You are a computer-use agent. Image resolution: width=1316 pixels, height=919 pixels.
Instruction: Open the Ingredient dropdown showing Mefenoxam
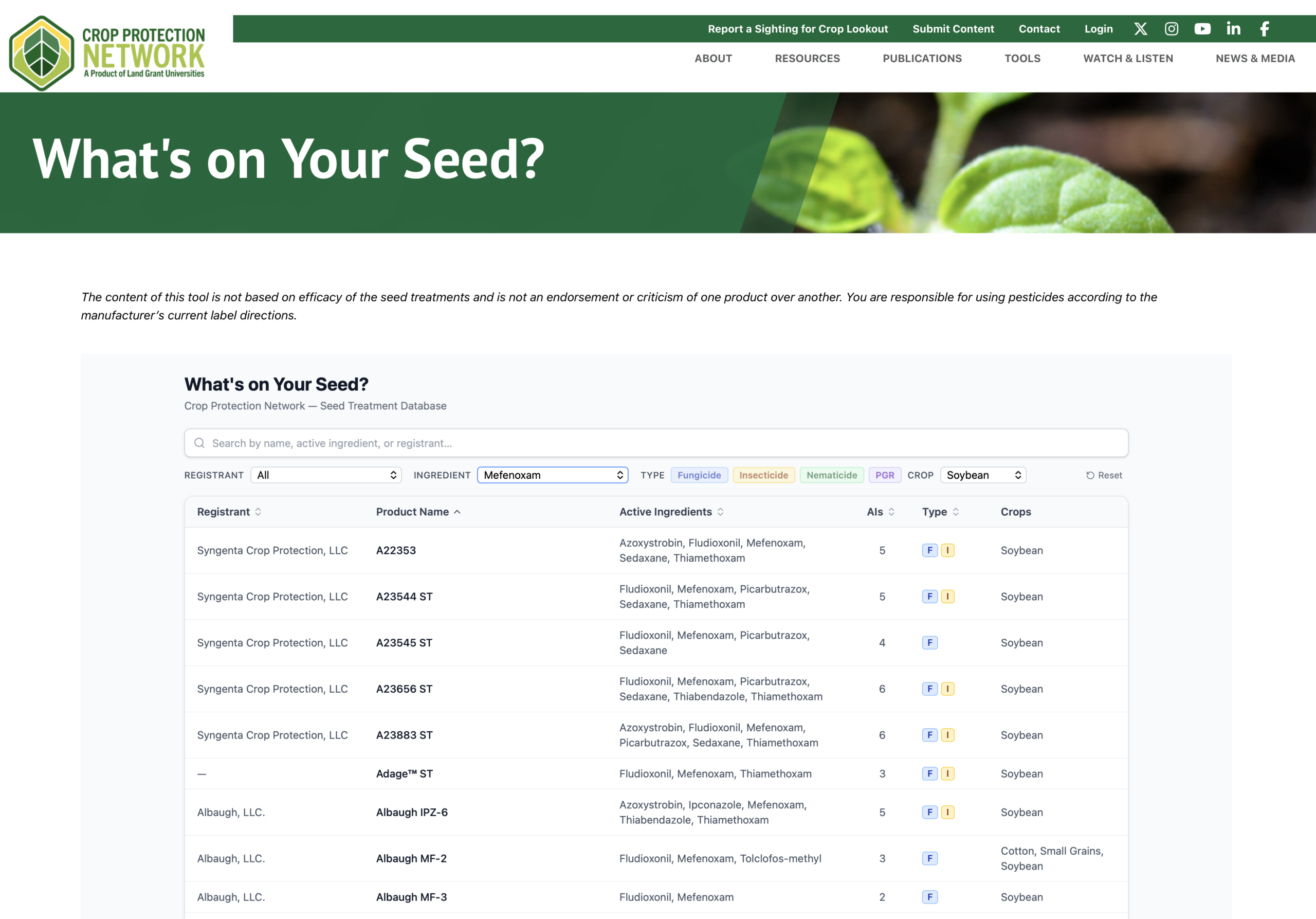click(553, 475)
